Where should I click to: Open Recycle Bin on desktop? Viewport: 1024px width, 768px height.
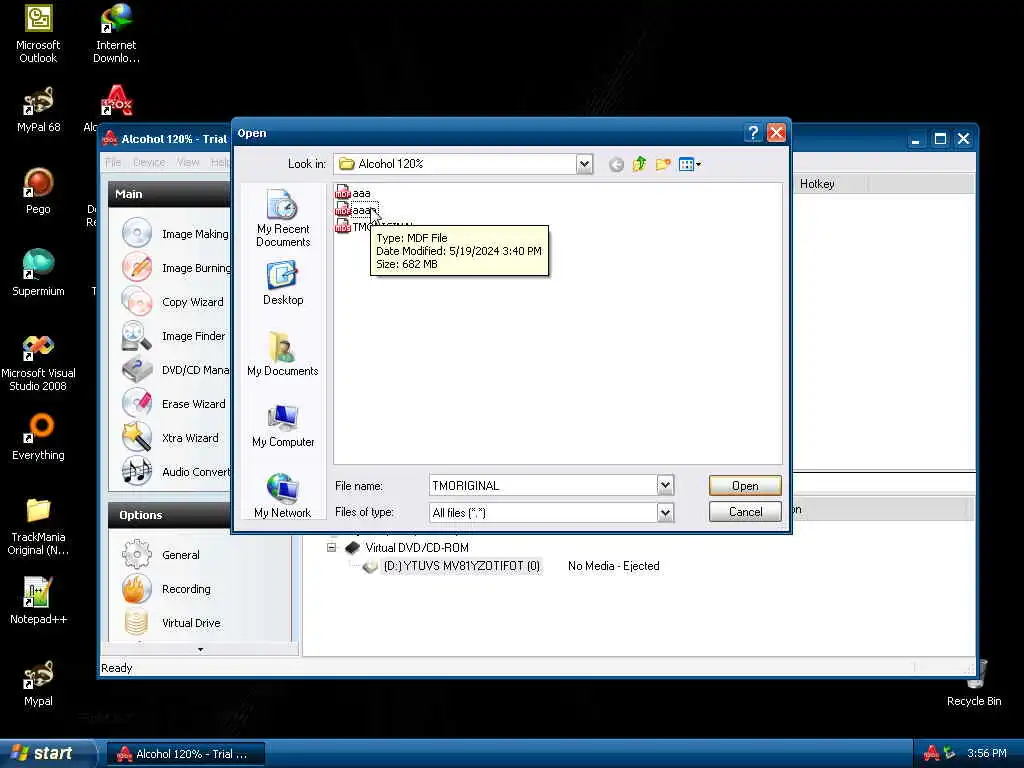point(974,683)
